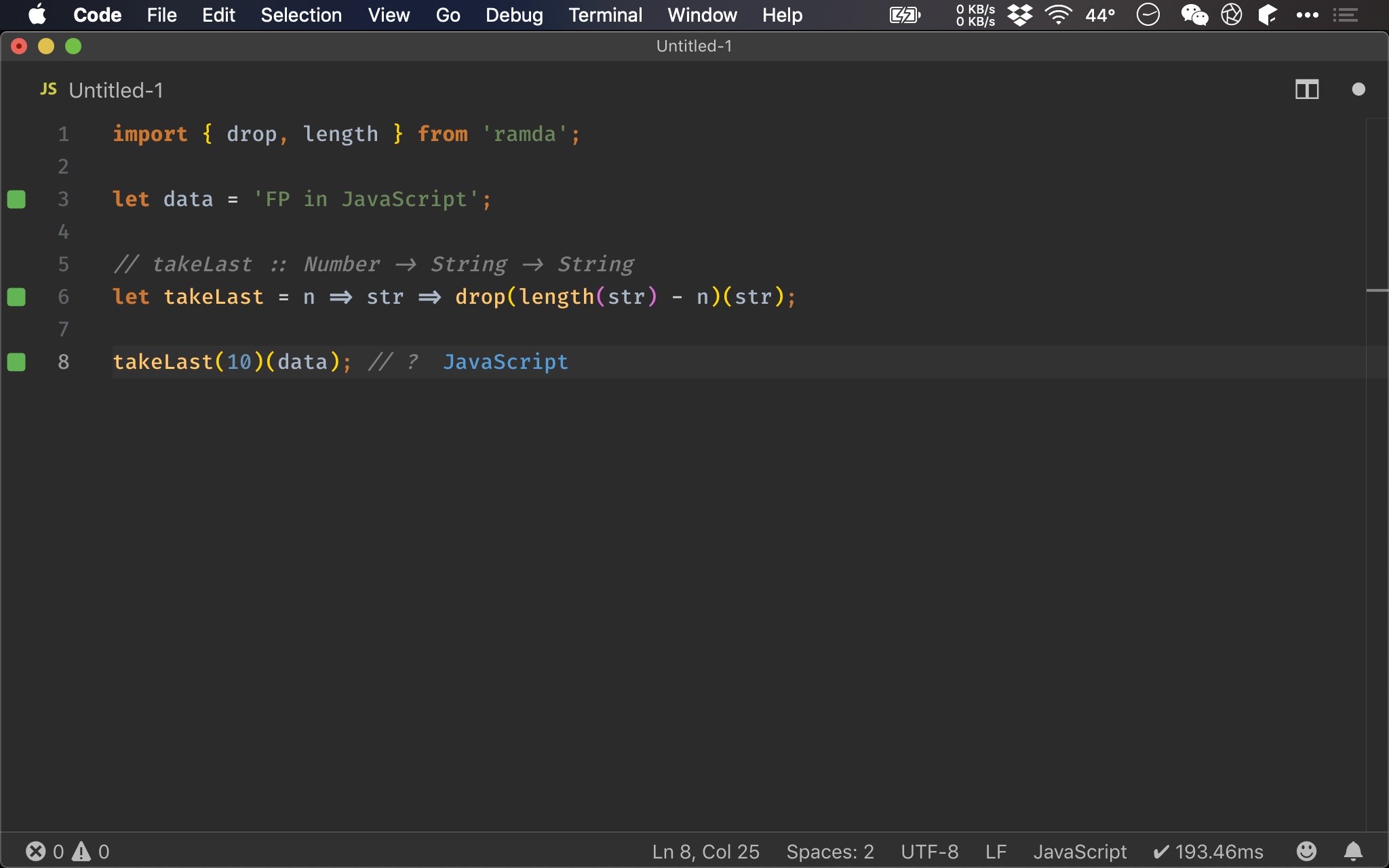Open the Help menu
Image resolution: width=1389 pixels, height=868 pixels.
pyautogui.click(x=782, y=15)
